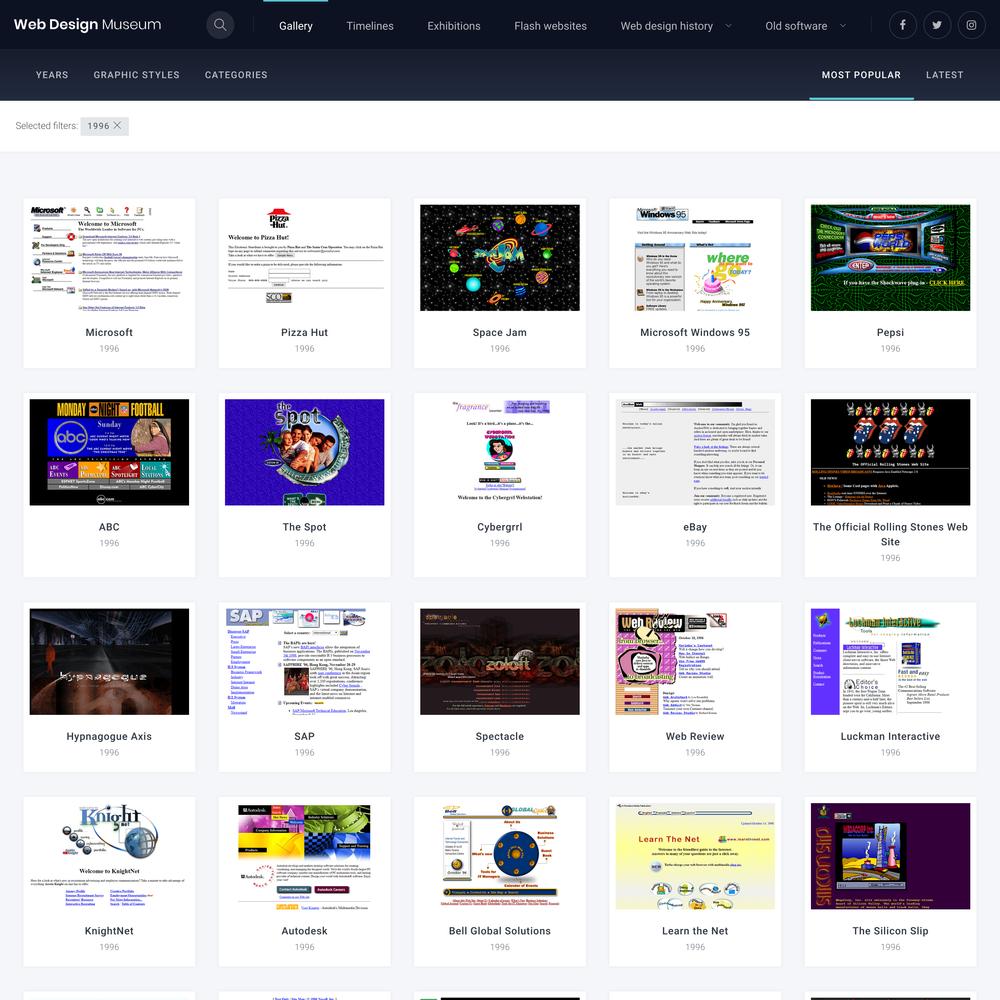The height and width of the screenshot is (1000, 1000).
Task: Open the search magnifier icon
Action: (x=220, y=26)
